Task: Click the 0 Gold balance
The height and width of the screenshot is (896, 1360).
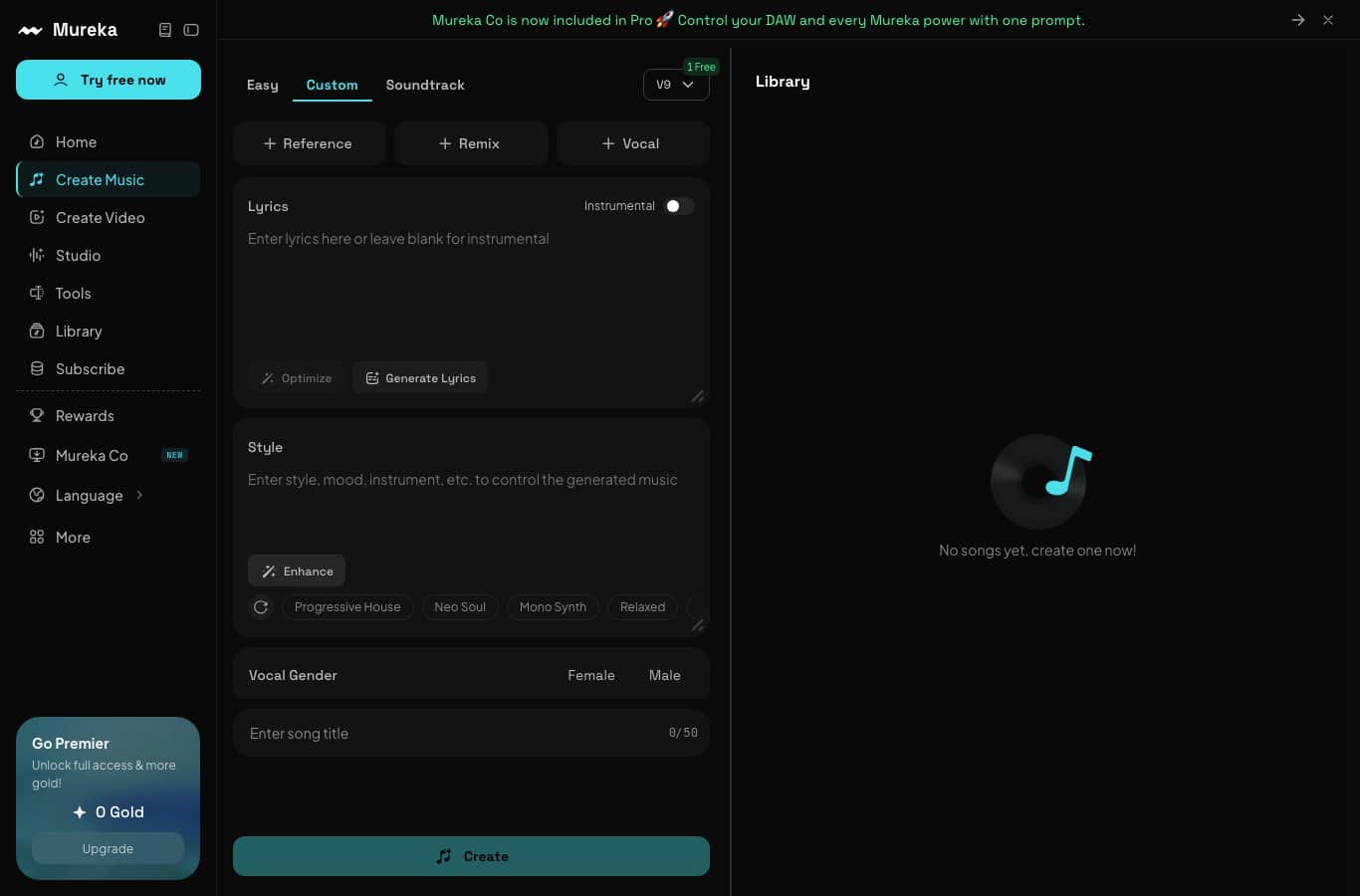Action: [109, 812]
